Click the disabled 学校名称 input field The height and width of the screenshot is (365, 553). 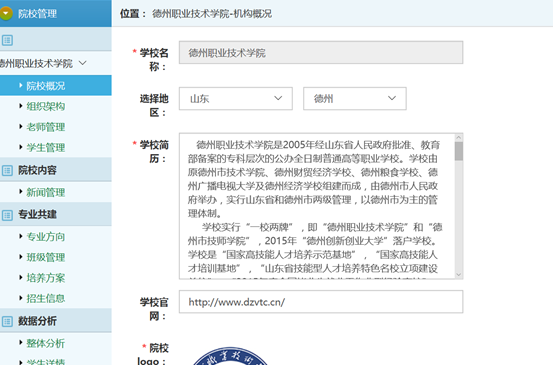click(x=321, y=53)
